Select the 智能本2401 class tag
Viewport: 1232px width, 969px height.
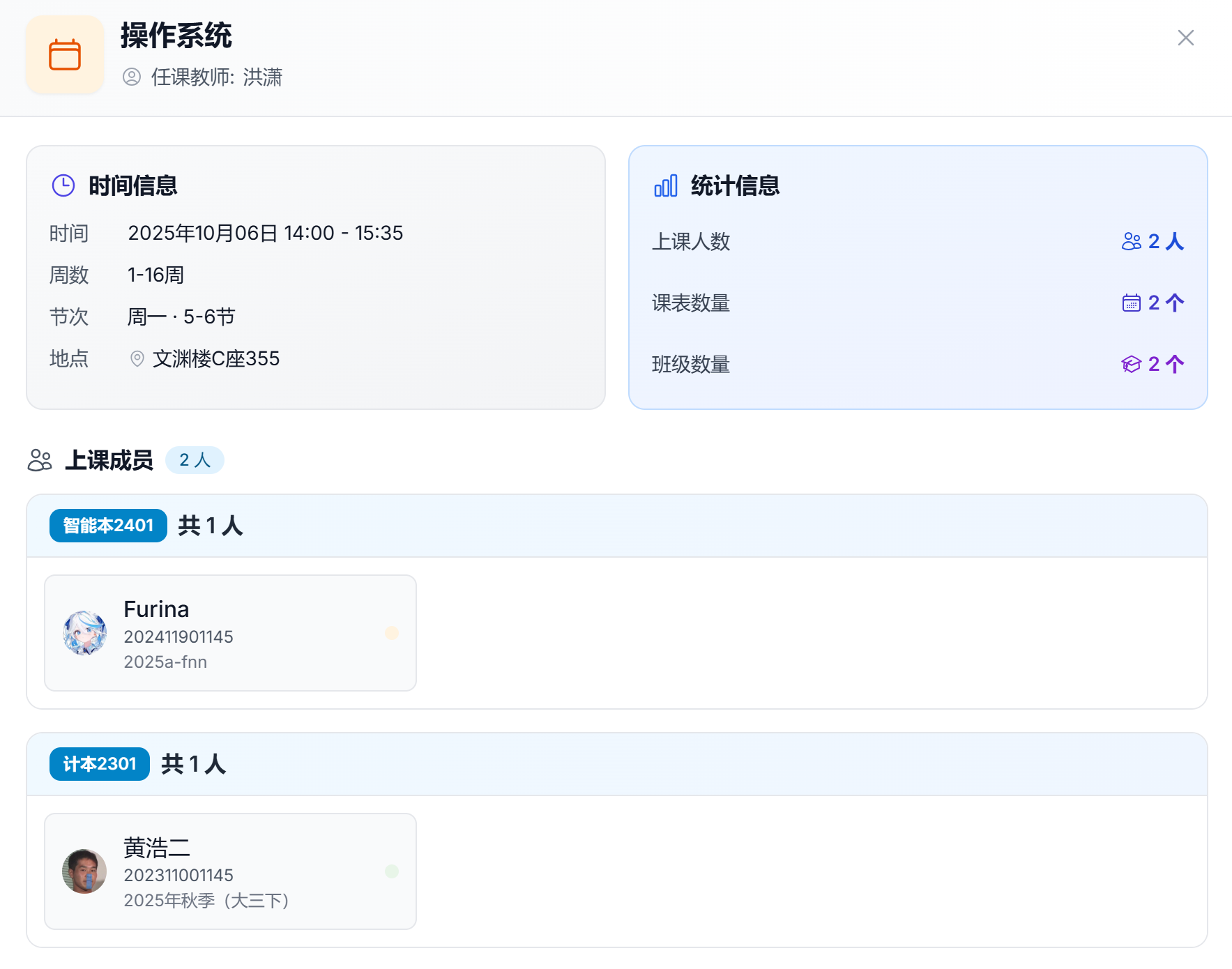point(108,526)
